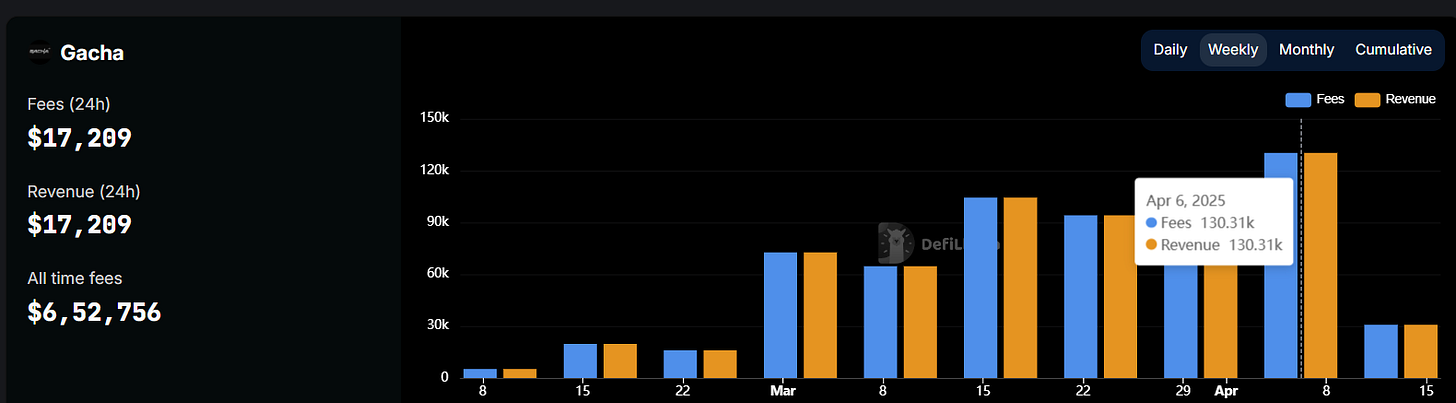The height and width of the screenshot is (403, 1456).
Task: Click the first small blue Fees bar at 8
Action: pyautogui.click(x=480, y=373)
